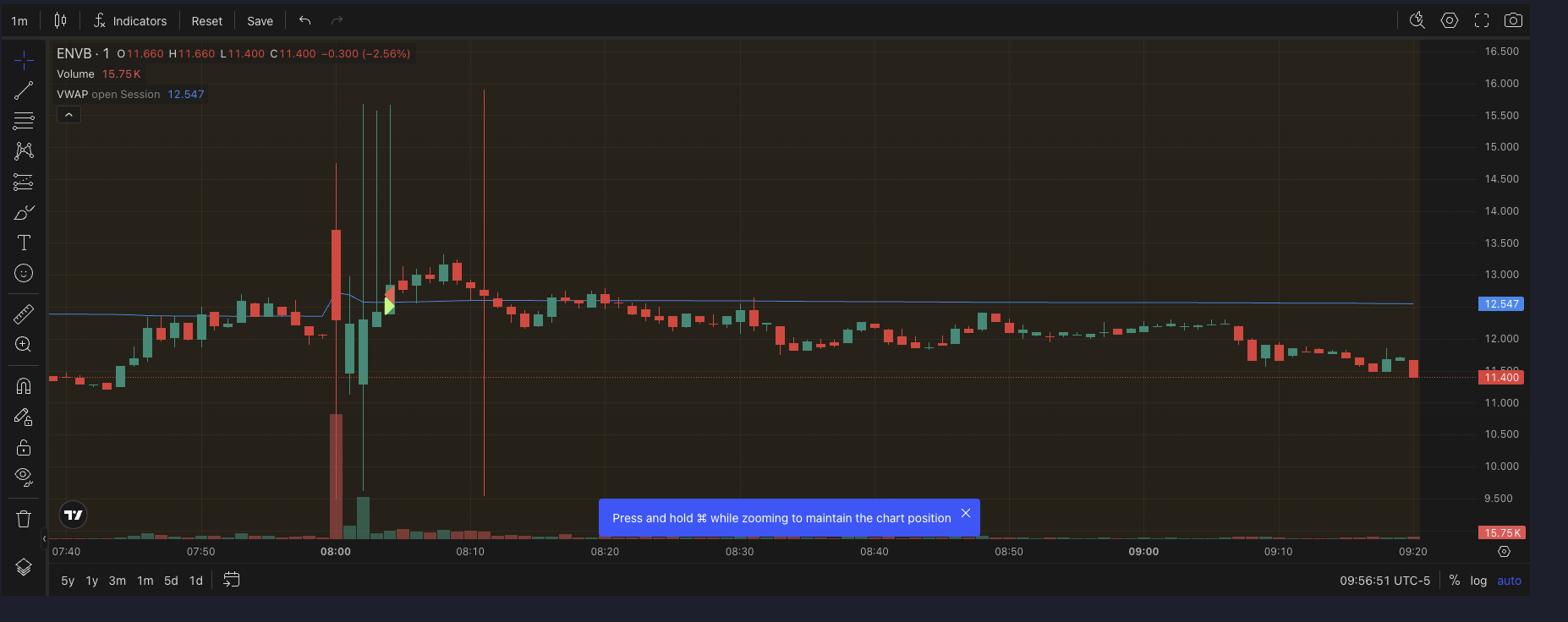Select the ruler measure tool
This screenshot has height=622, width=1568.
(x=24, y=314)
